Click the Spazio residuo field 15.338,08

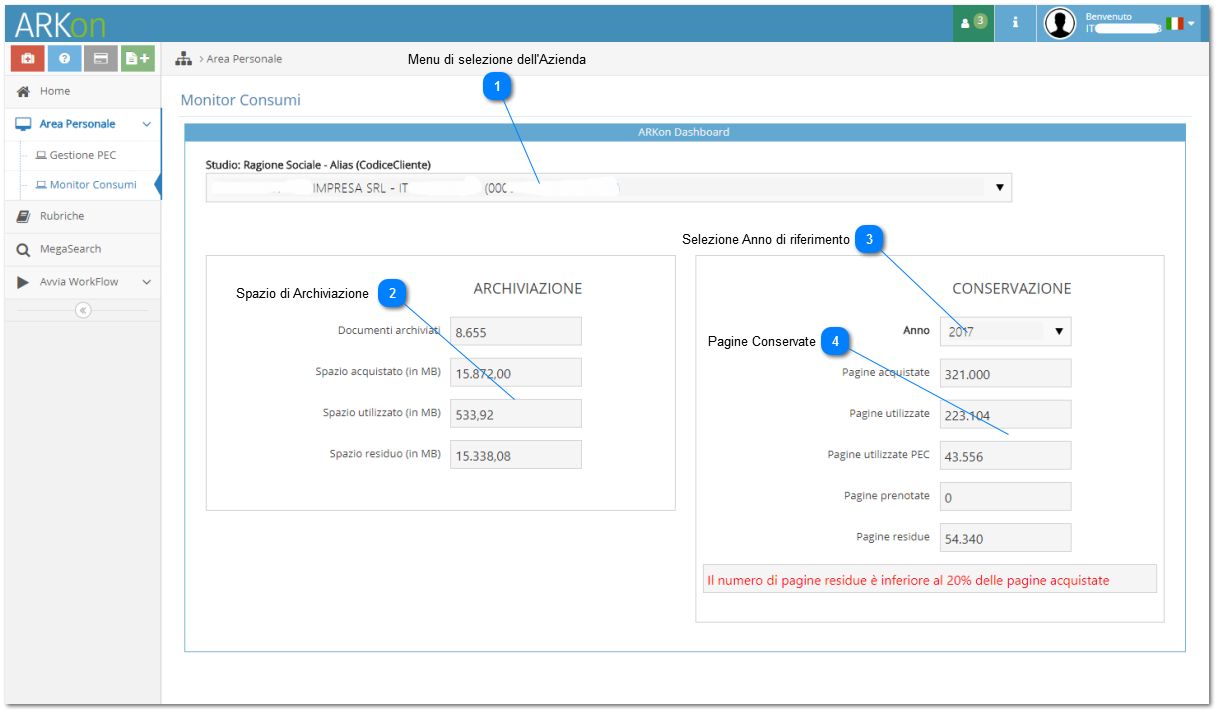515,455
